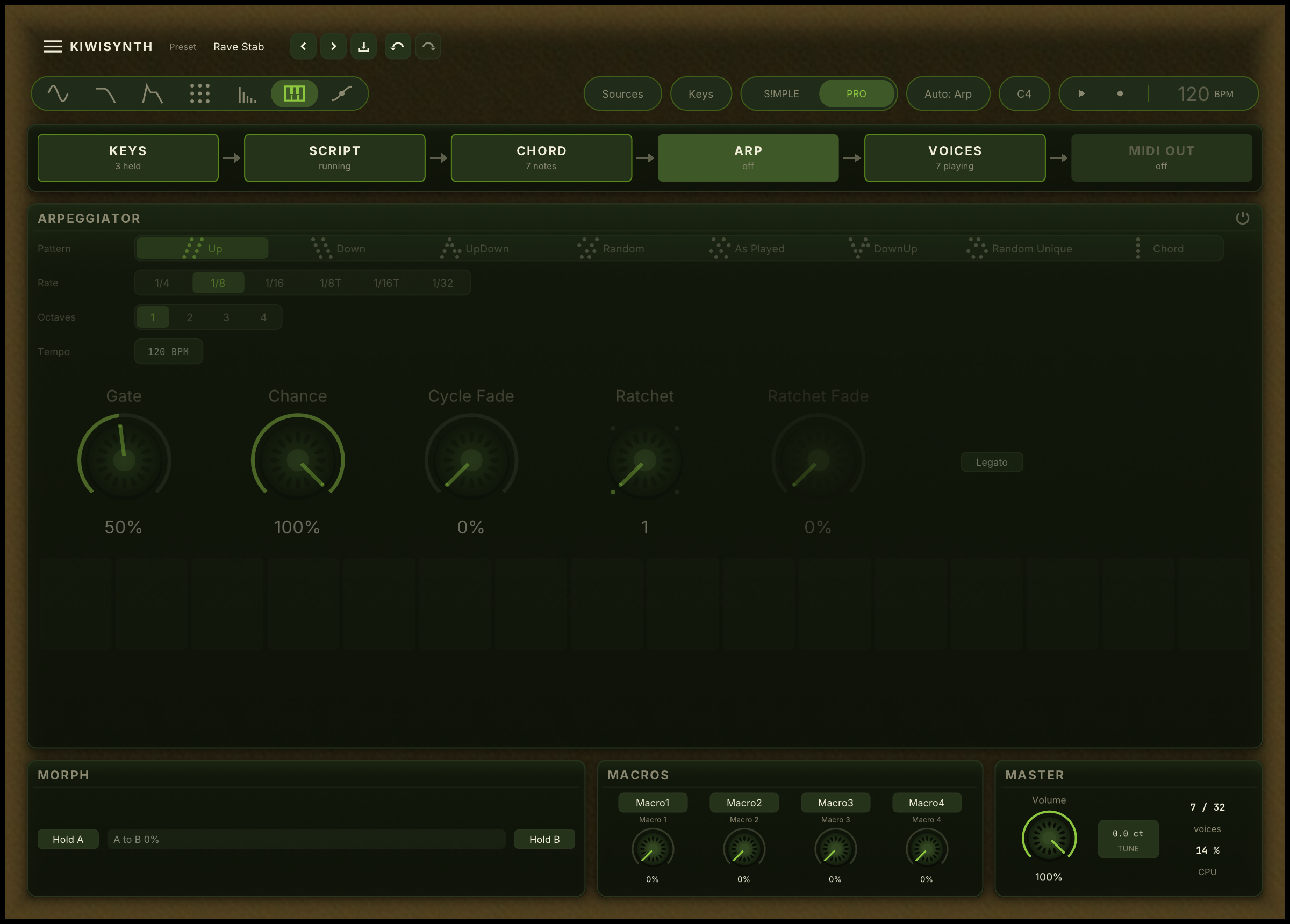Screen dimensions: 1290x924
Task: Click the Cycle Fade knob
Action: (471, 459)
